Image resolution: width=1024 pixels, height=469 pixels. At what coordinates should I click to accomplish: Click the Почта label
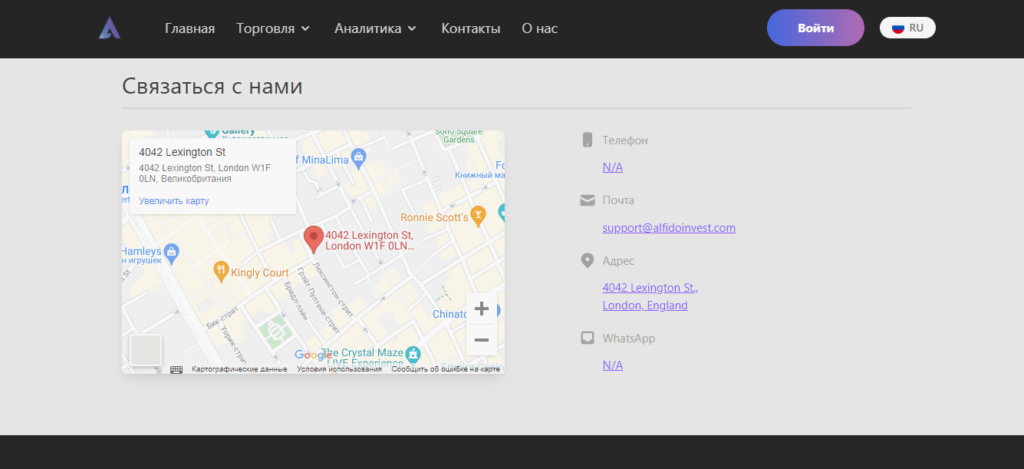tap(618, 200)
